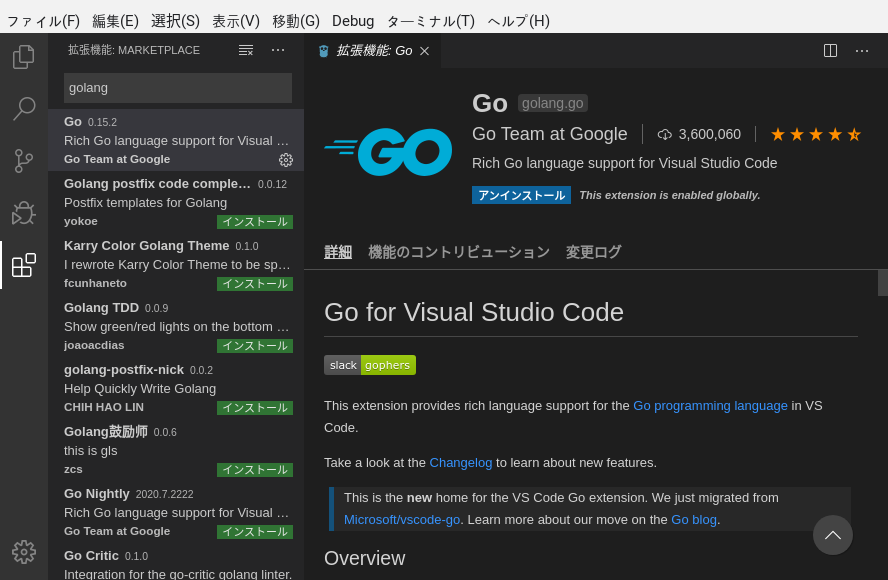Select Go Critic list entry
888x580 pixels.
[x=176, y=562]
